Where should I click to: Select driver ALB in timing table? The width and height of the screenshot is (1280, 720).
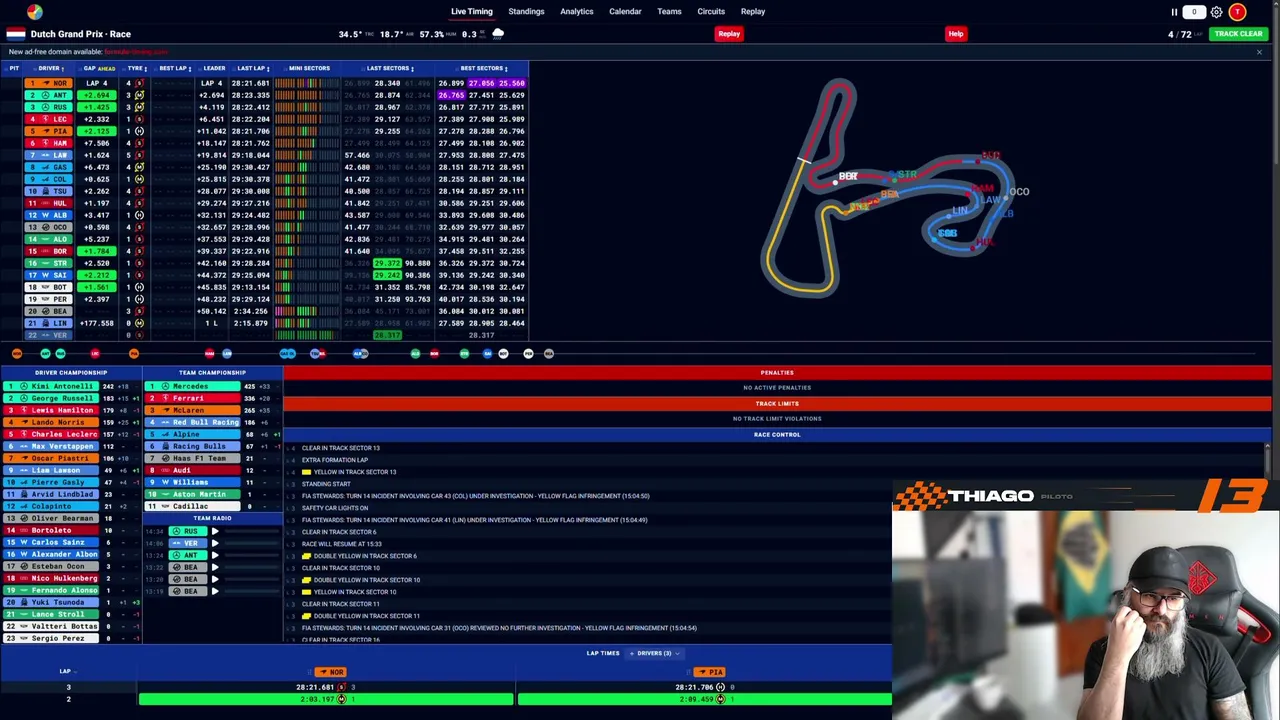(49, 215)
